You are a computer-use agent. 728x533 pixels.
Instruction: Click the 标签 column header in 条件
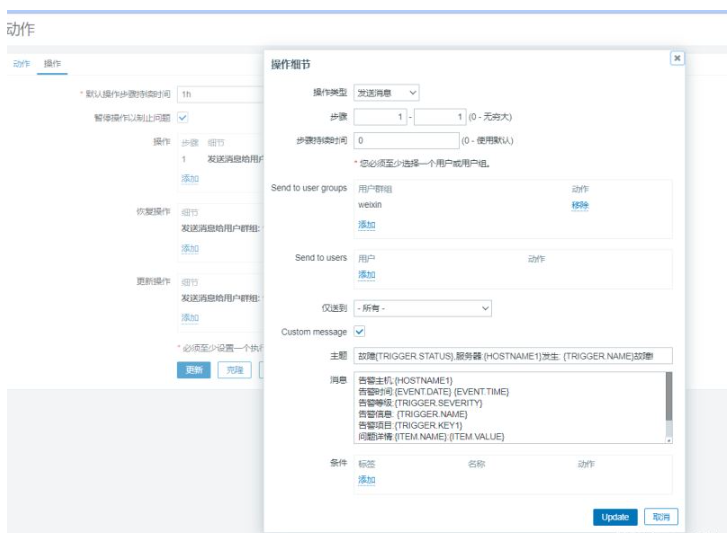coord(367,464)
